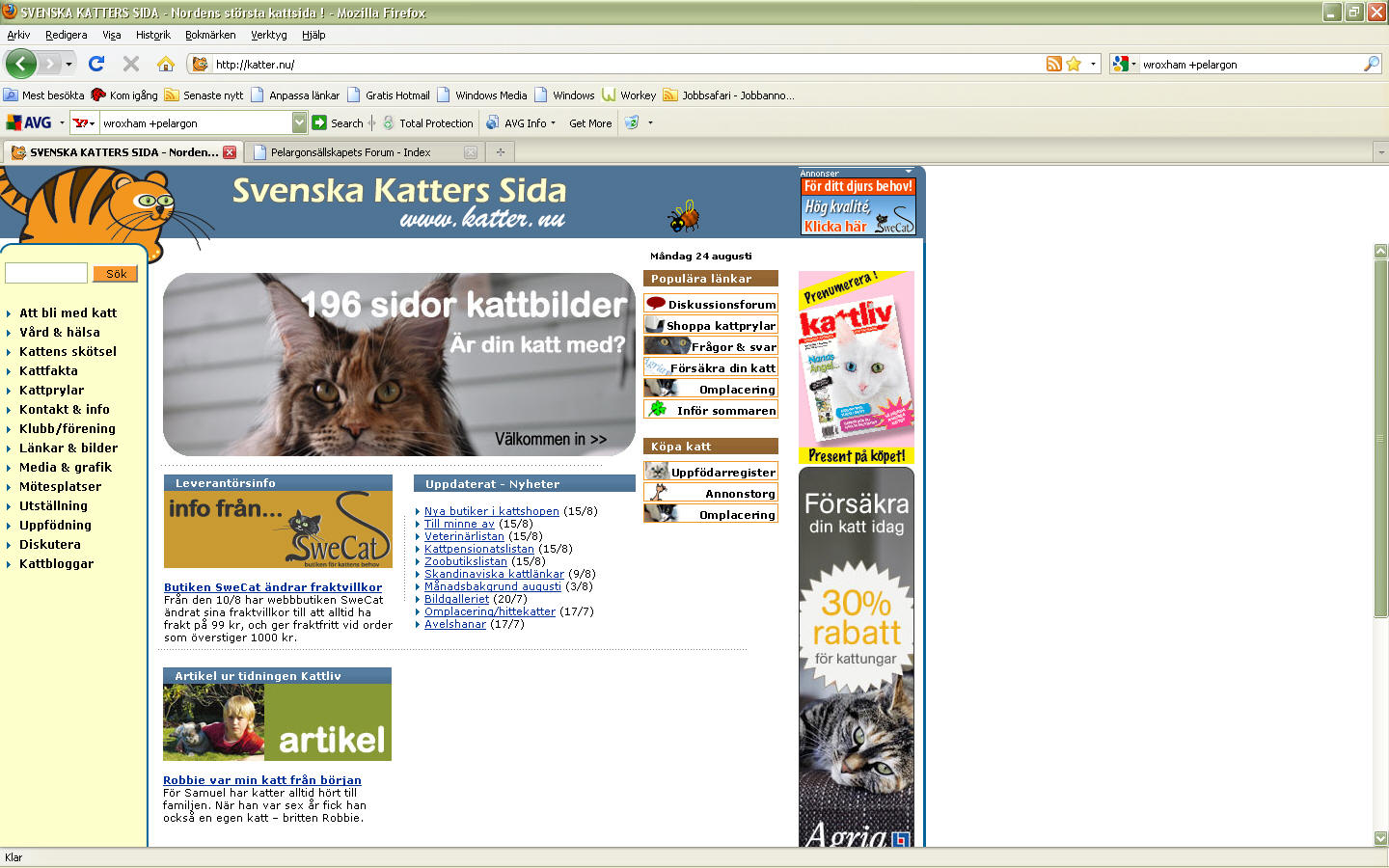This screenshot has width=1389, height=868.
Task: Go back with the green back arrow
Action: (20, 64)
